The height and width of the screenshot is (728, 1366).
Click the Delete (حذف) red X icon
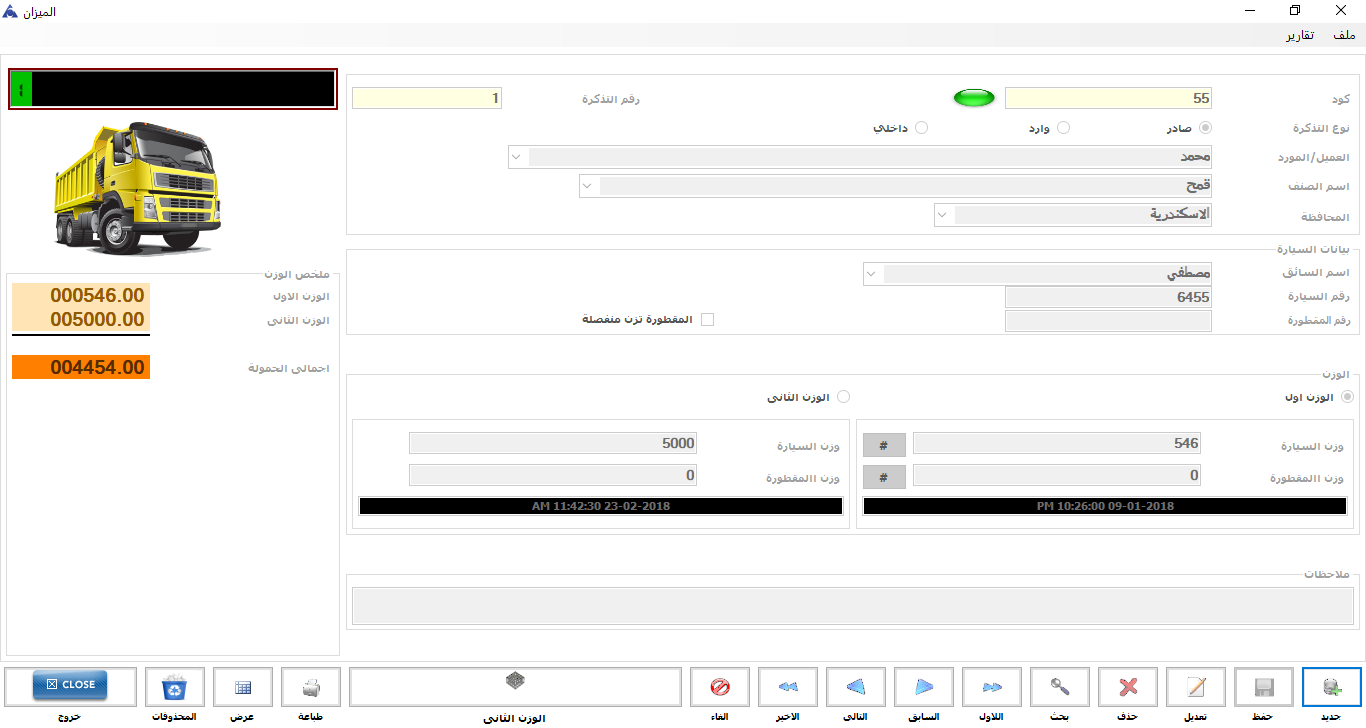tap(1128, 687)
